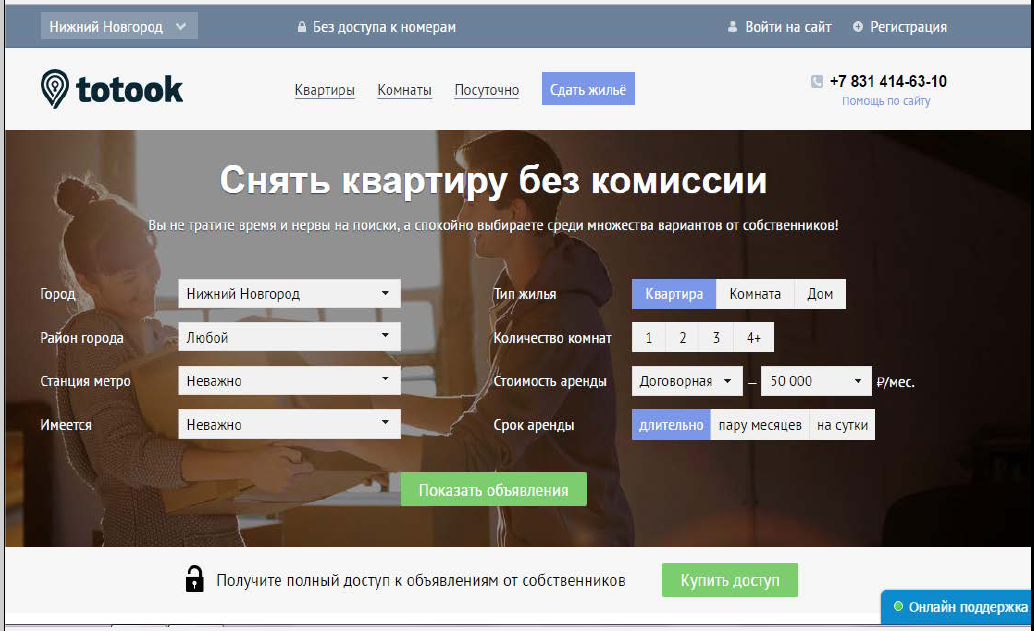Expand the 'Район города' dropdown
Screen dimensions: 1034x631
click(x=289, y=338)
